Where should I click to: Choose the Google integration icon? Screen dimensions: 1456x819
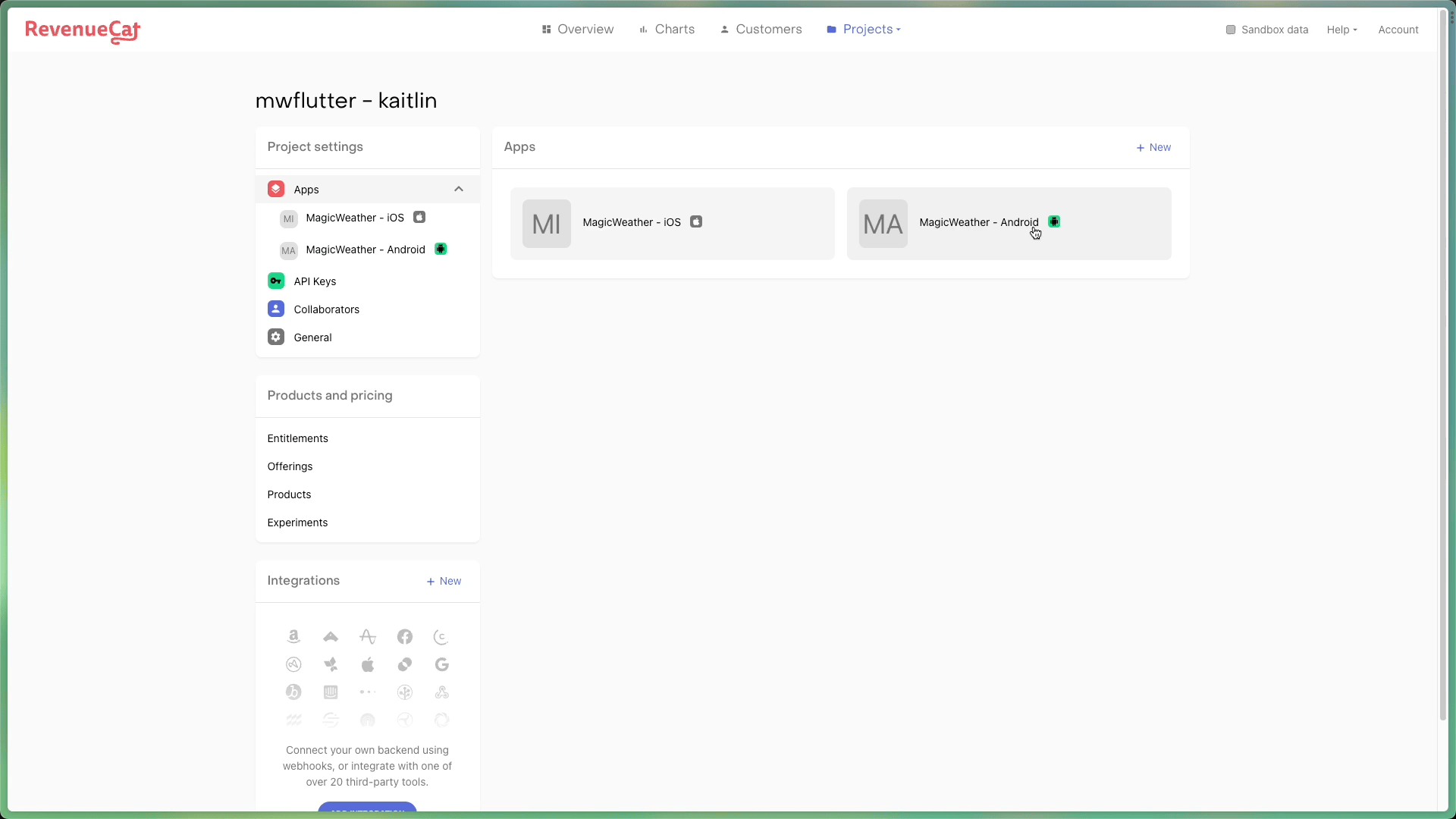click(x=442, y=664)
